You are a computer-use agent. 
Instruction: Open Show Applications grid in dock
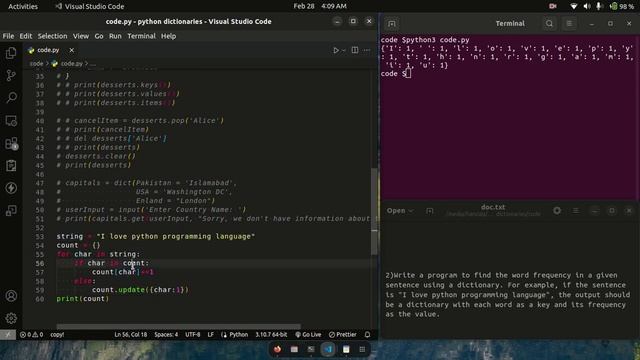(362, 349)
